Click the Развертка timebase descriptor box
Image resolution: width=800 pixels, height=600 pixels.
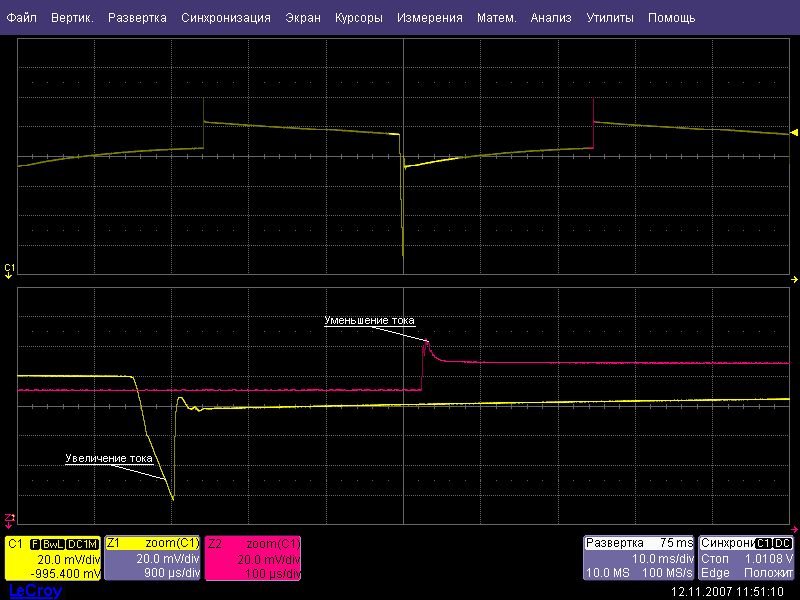point(639,558)
